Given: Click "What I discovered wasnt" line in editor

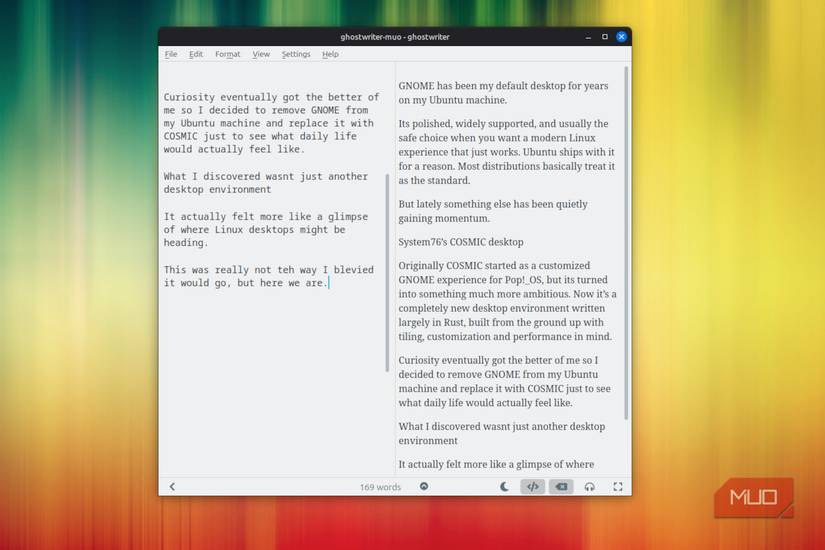Looking at the screenshot, I should pyautogui.click(x=265, y=183).
